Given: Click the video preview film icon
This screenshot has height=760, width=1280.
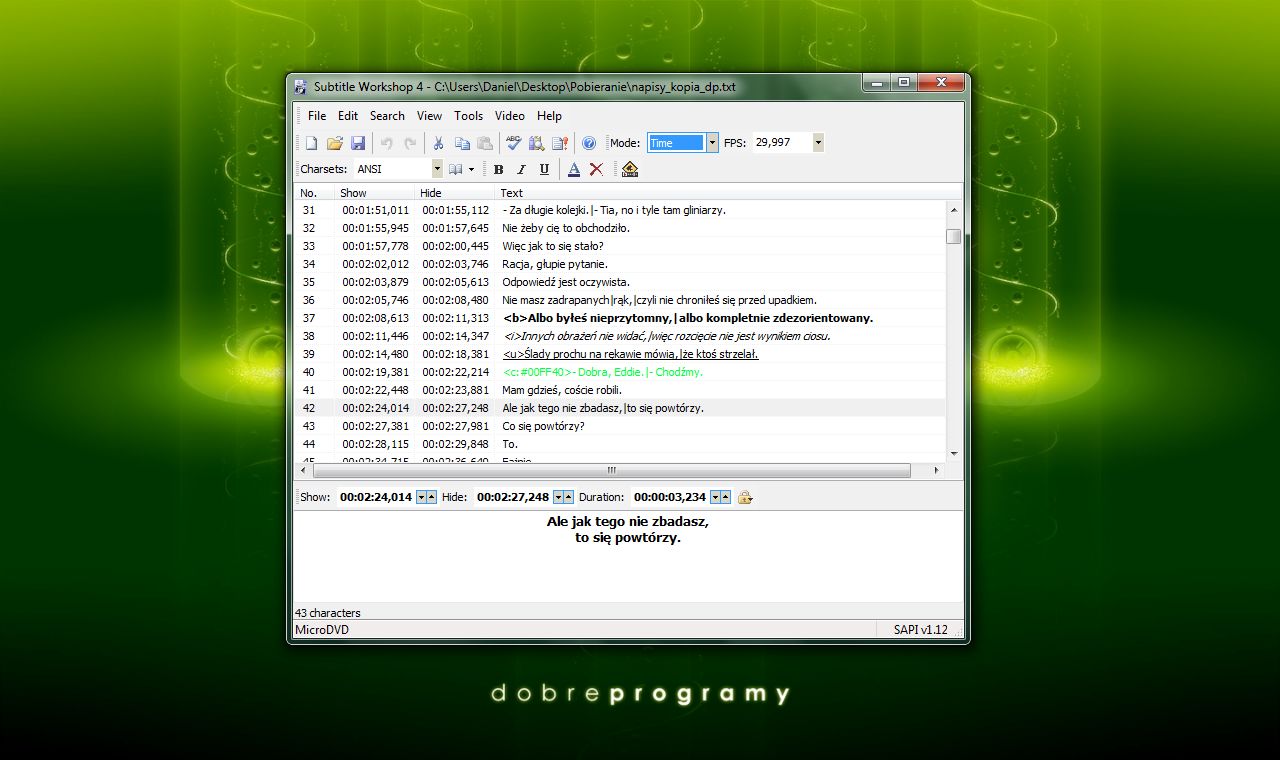Looking at the screenshot, I should pyautogui.click(x=629, y=169).
